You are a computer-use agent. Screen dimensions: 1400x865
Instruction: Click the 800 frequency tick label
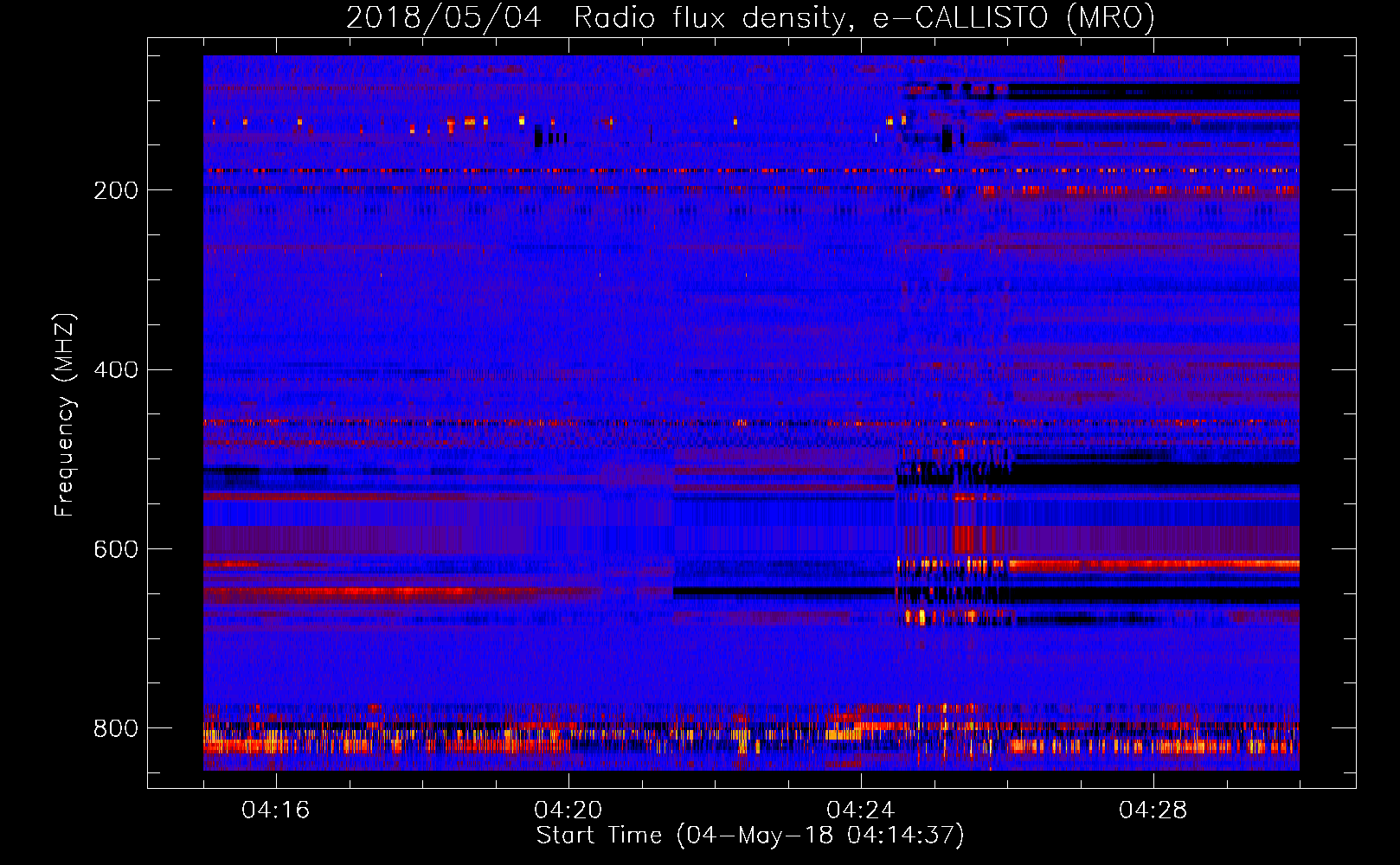click(x=116, y=728)
